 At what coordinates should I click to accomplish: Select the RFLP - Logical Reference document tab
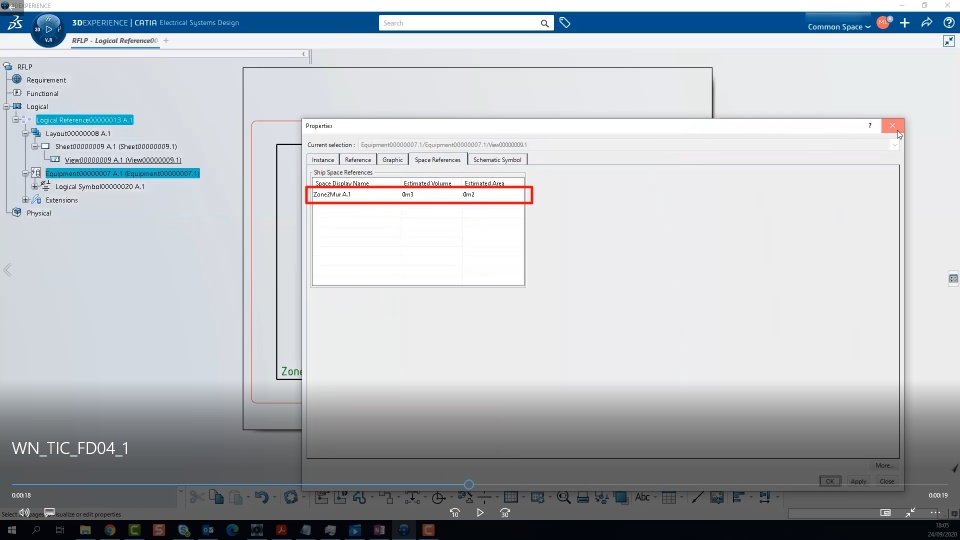(x=114, y=40)
